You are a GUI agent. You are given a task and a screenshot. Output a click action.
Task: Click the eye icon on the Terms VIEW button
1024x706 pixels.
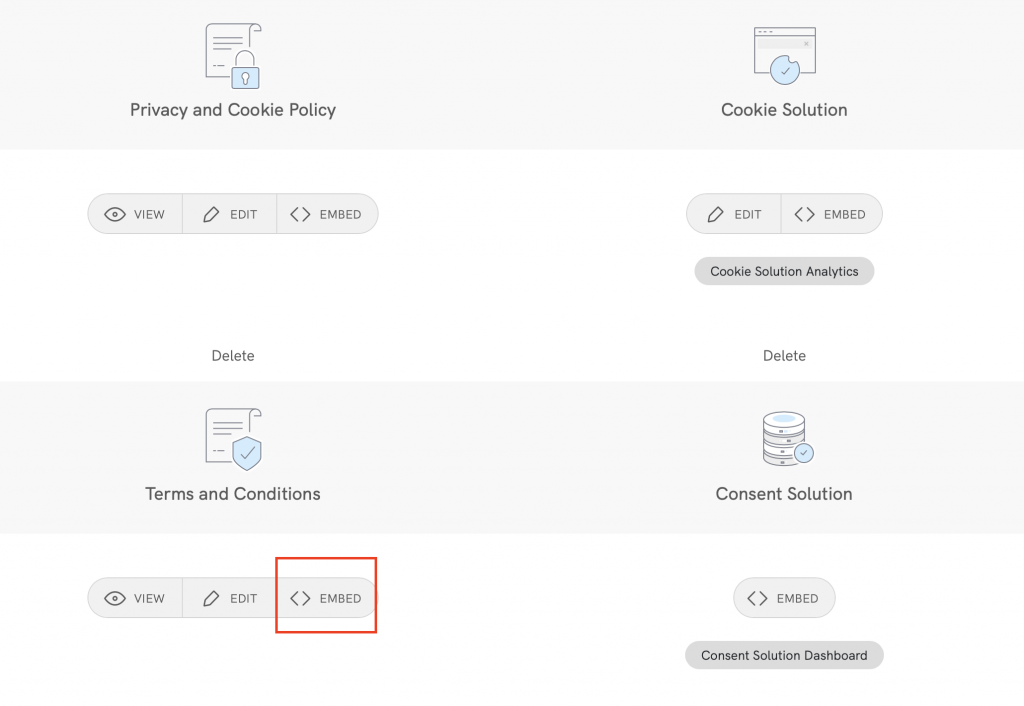click(113, 597)
